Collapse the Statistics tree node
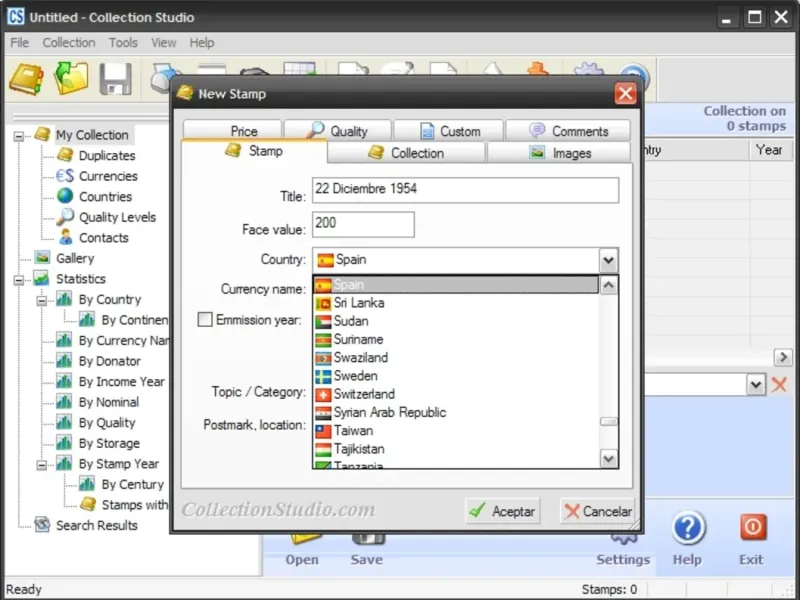800x600 pixels. [x=19, y=280]
